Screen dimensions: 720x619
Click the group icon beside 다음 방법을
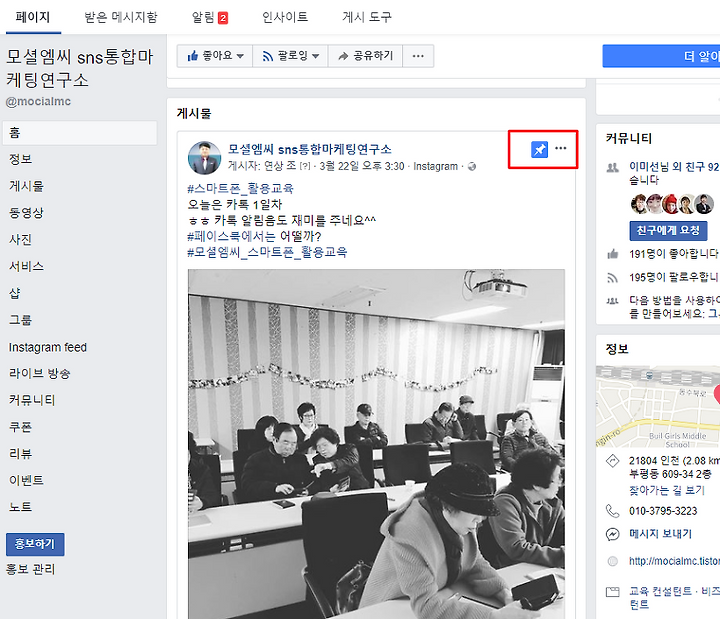612,301
